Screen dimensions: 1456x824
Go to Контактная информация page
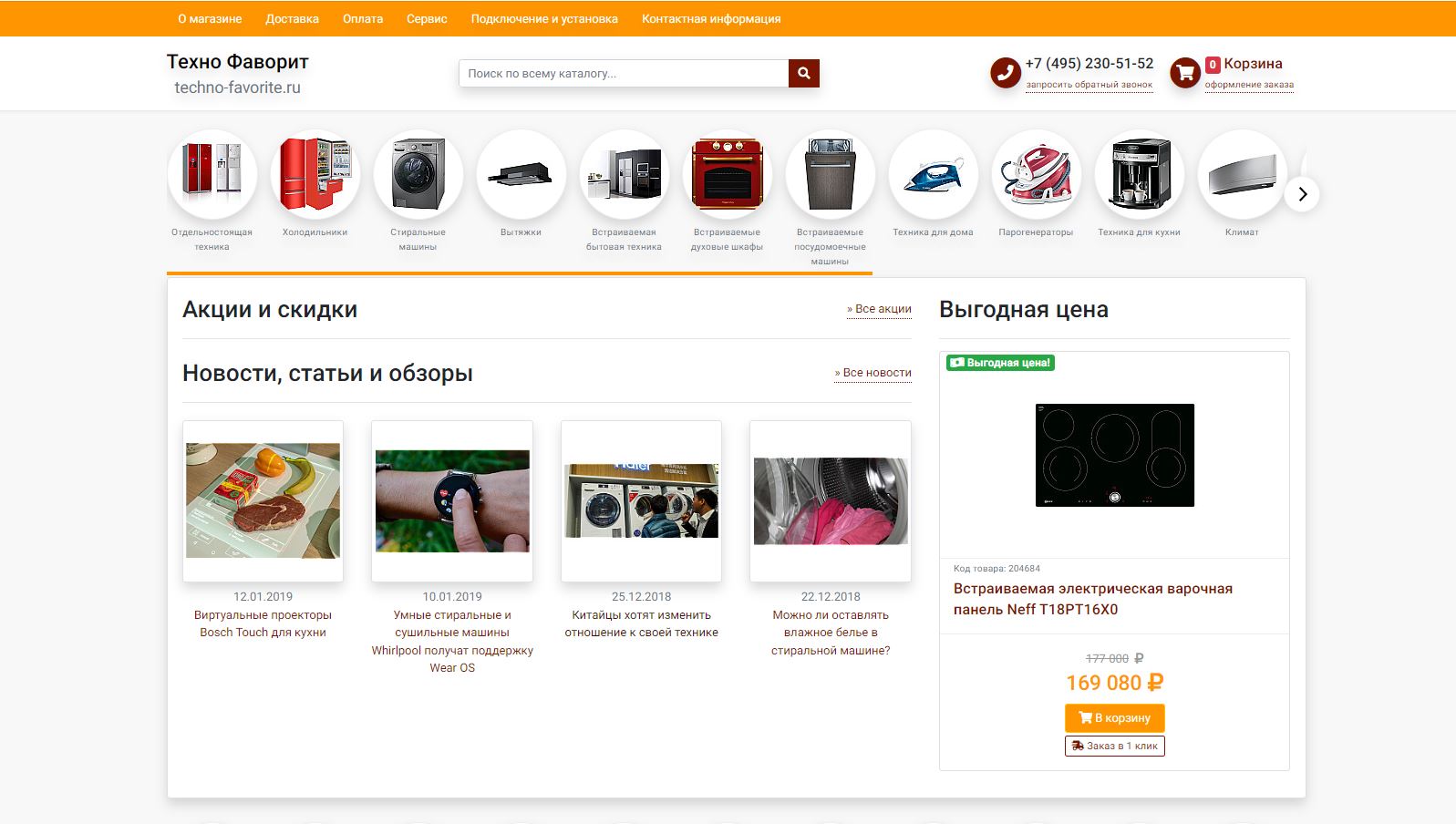point(710,18)
